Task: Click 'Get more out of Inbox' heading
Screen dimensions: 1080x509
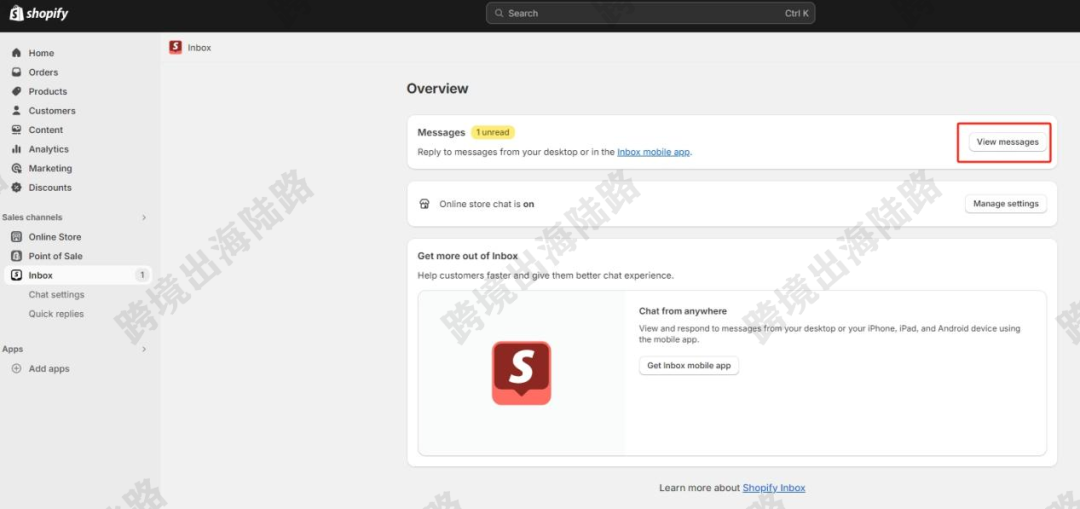Action: 468,256
